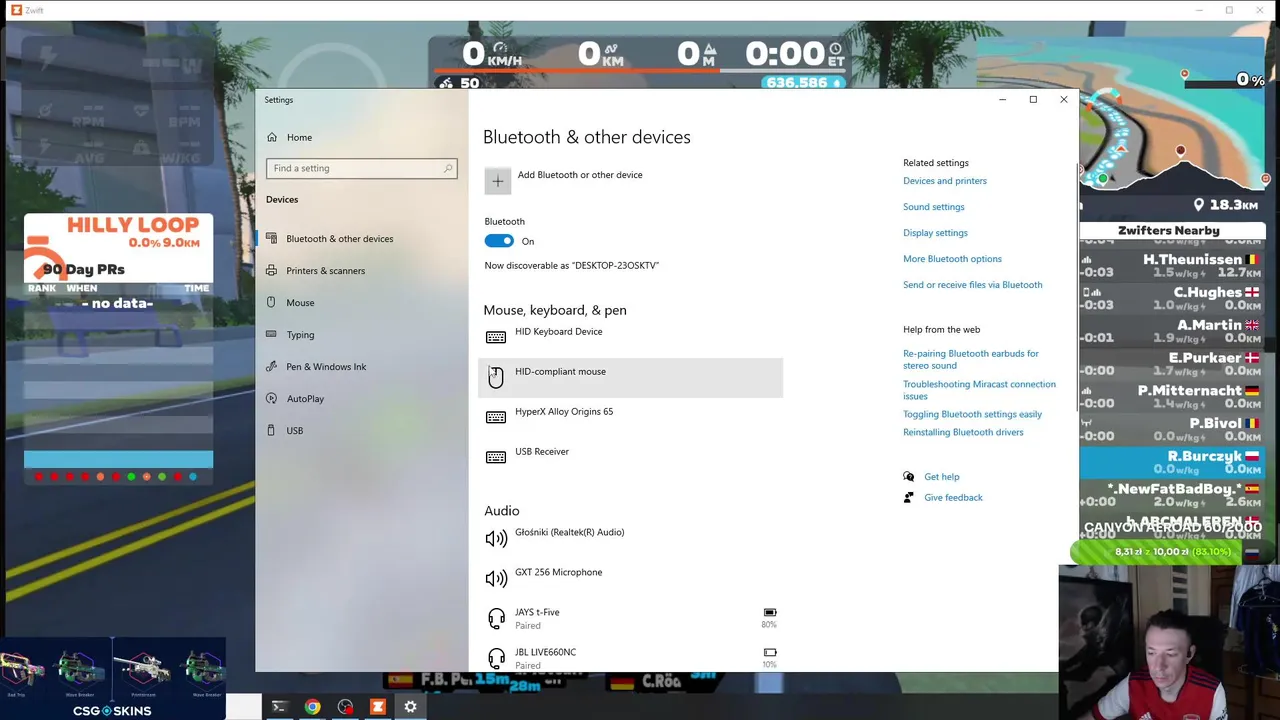Click the Get help chat icon

908,477
